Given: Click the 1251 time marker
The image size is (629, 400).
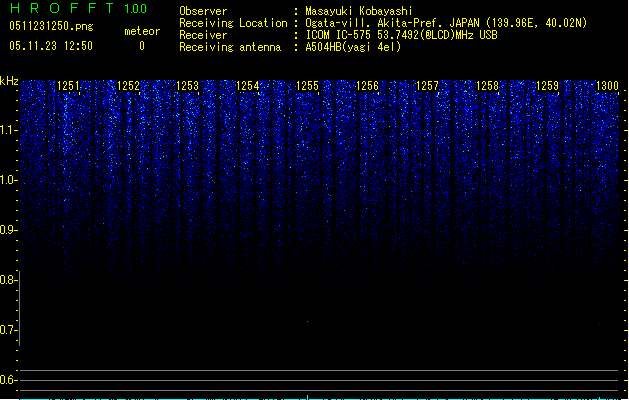Looking at the screenshot, I should pos(69,87).
